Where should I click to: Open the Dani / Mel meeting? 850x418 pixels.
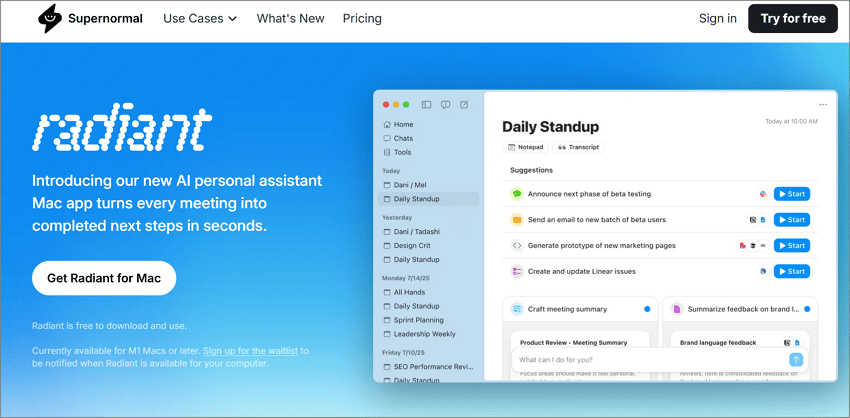tap(428, 185)
